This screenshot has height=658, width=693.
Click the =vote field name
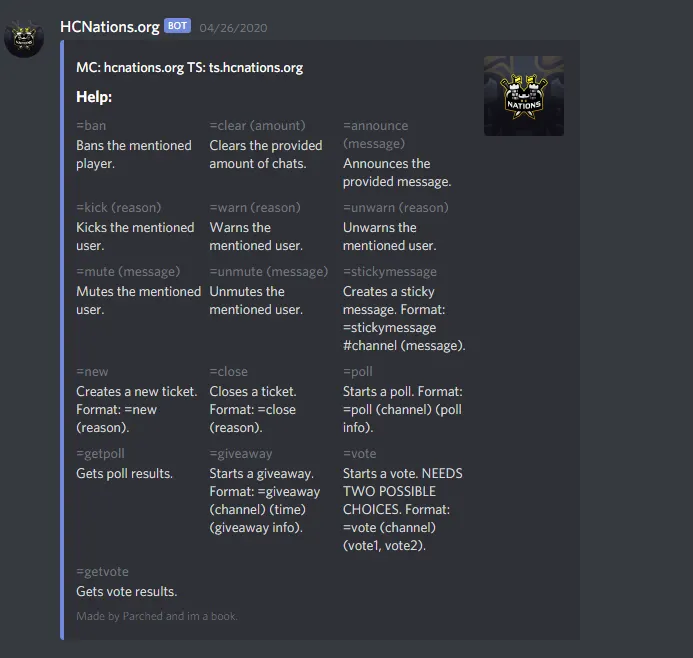[359, 453]
